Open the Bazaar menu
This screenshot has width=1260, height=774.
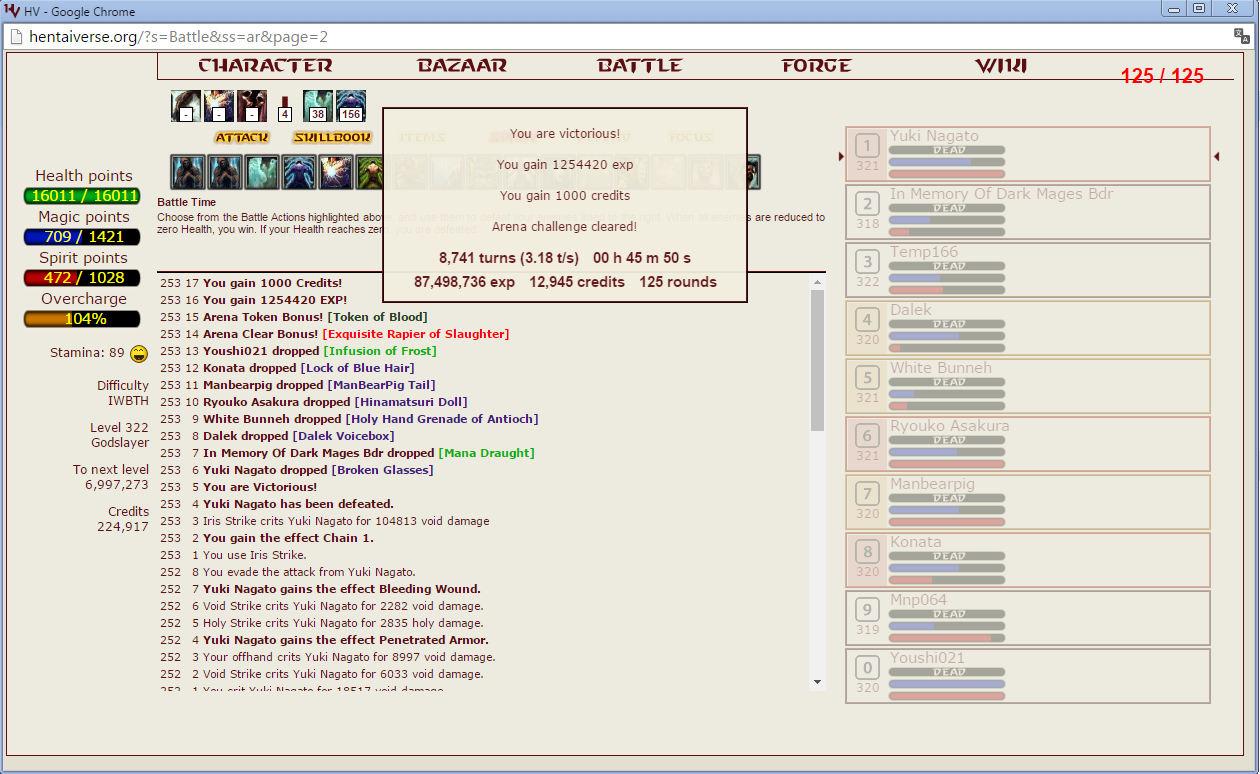[x=462, y=66]
